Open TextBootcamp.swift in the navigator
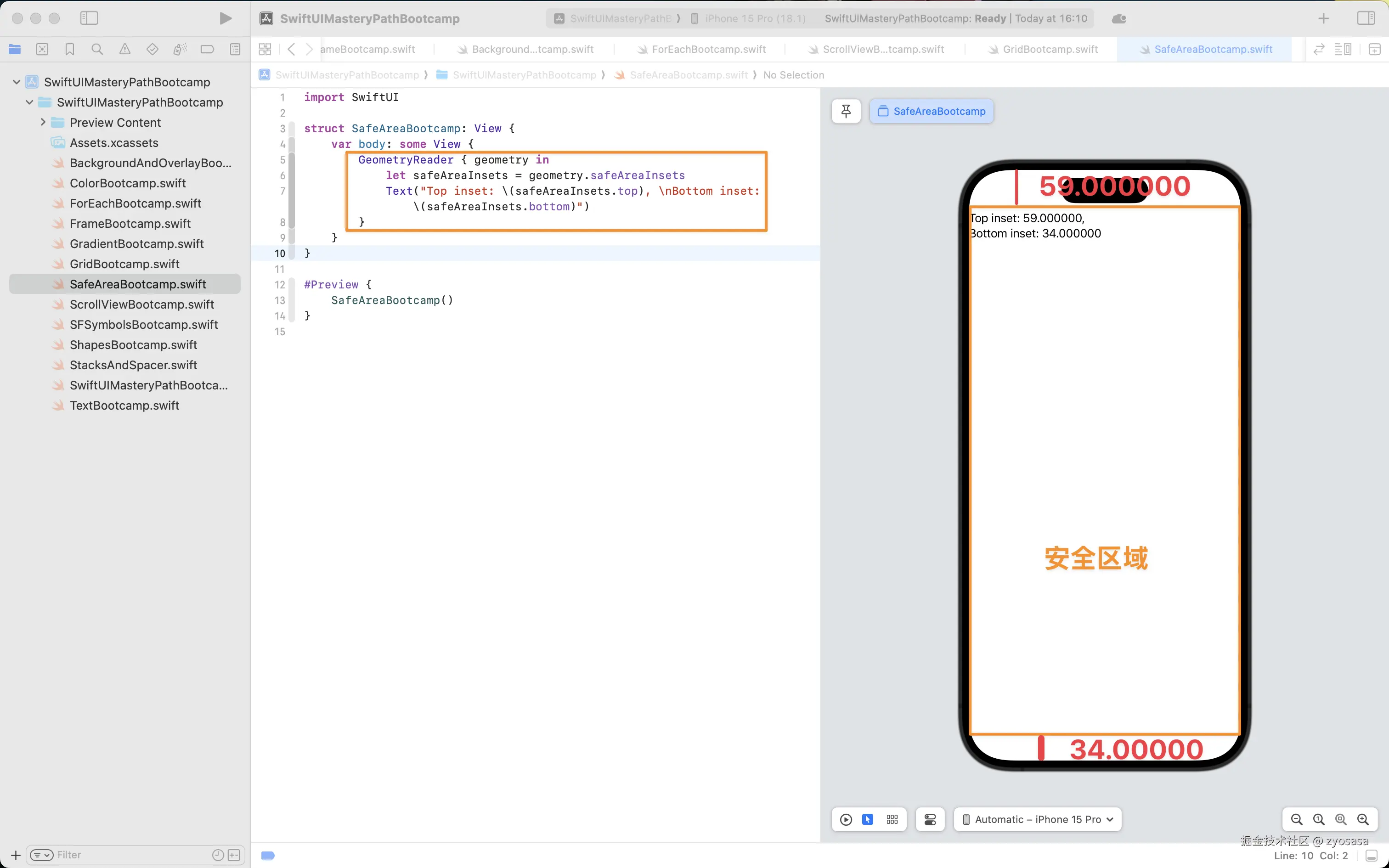This screenshot has width=1389, height=868. point(124,405)
